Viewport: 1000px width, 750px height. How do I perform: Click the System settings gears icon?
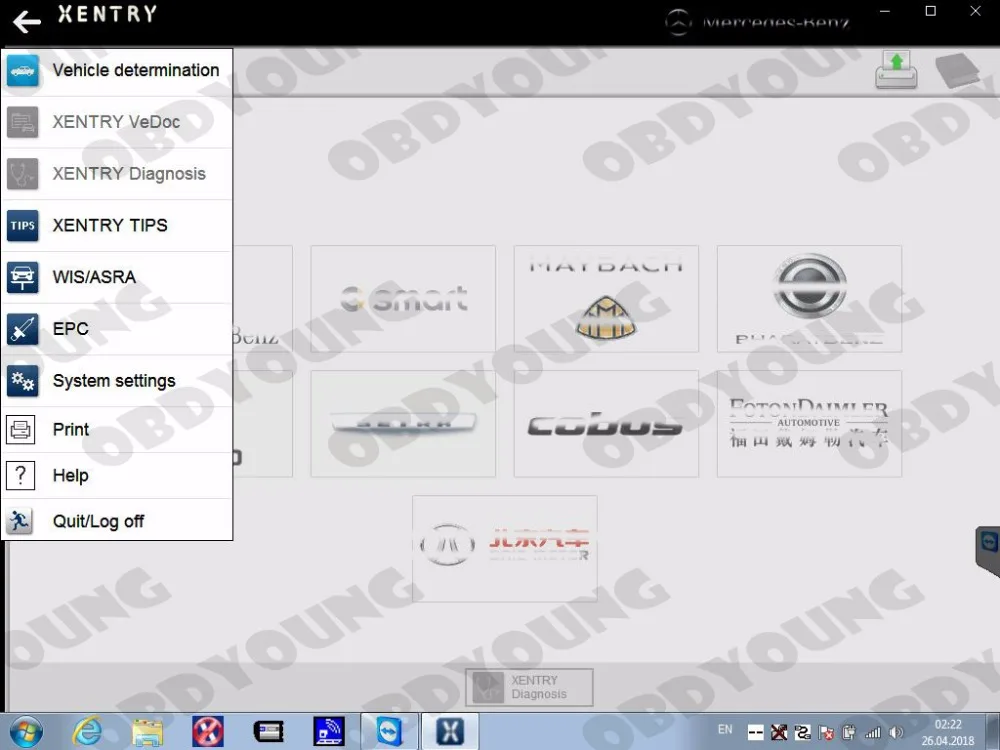click(22, 381)
